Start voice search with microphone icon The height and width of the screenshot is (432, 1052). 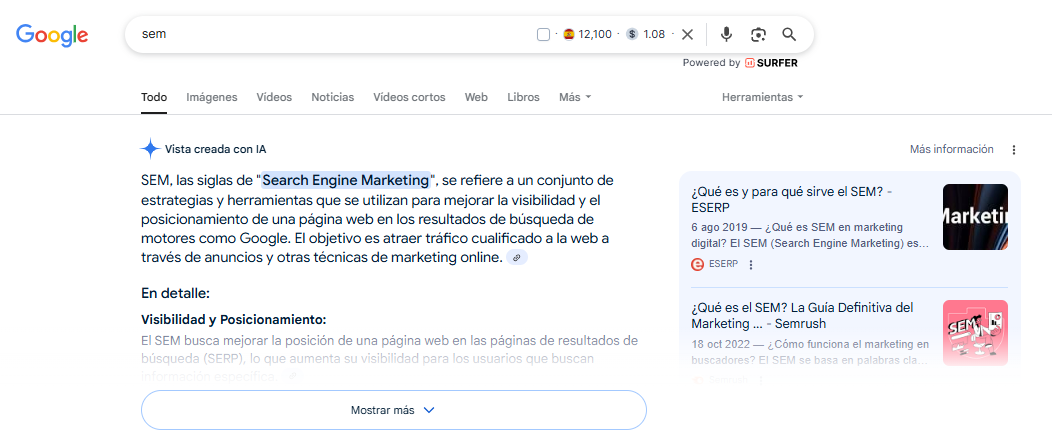pos(726,34)
